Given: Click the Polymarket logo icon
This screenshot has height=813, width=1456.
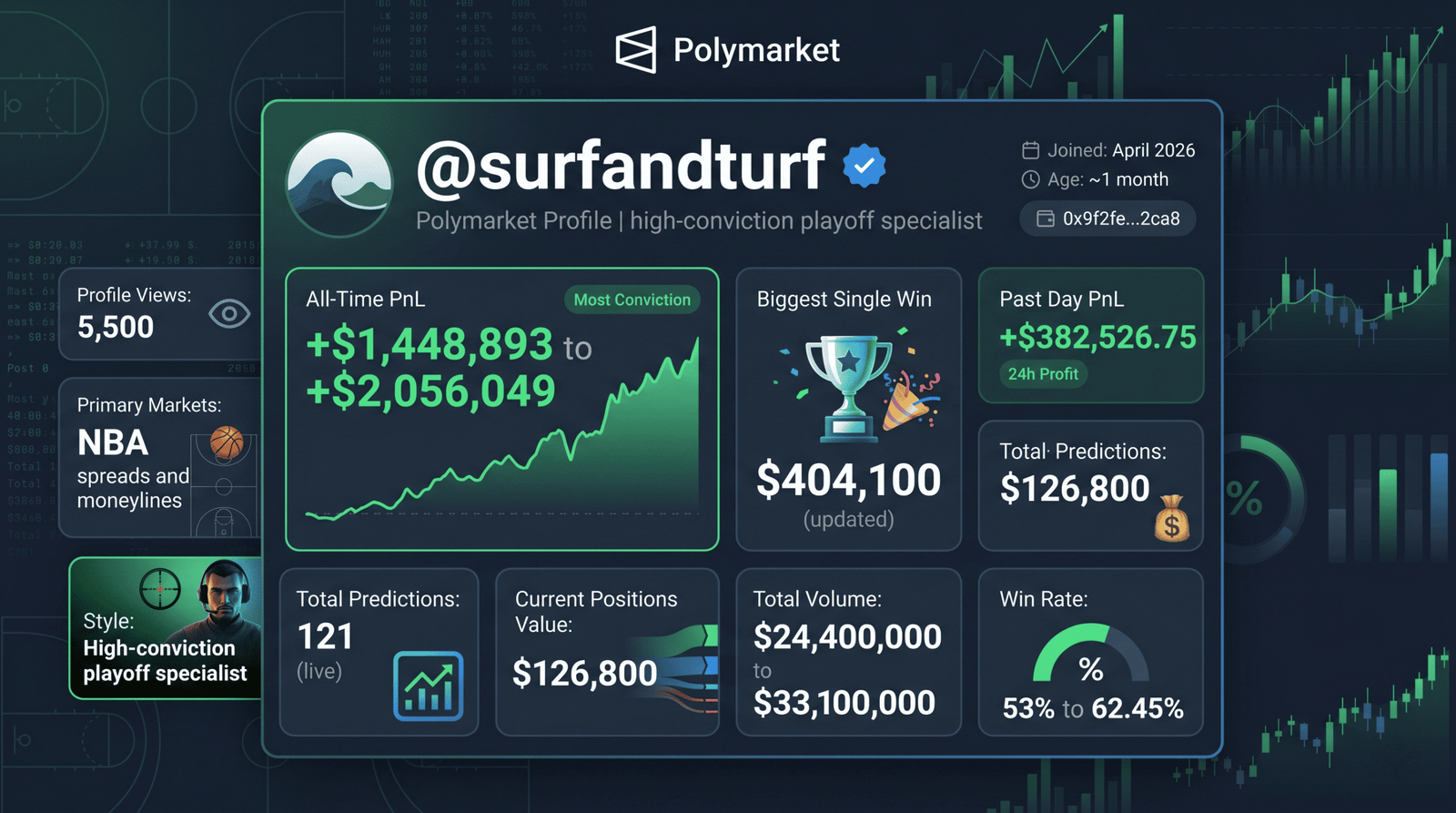Looking at the screenshot, I should click(x=635, y=49).
